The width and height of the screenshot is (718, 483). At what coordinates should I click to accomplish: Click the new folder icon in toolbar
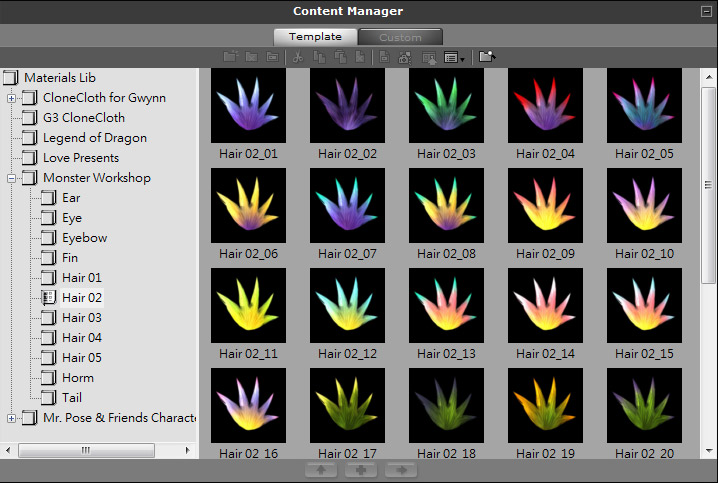click(x=232, y=57)
